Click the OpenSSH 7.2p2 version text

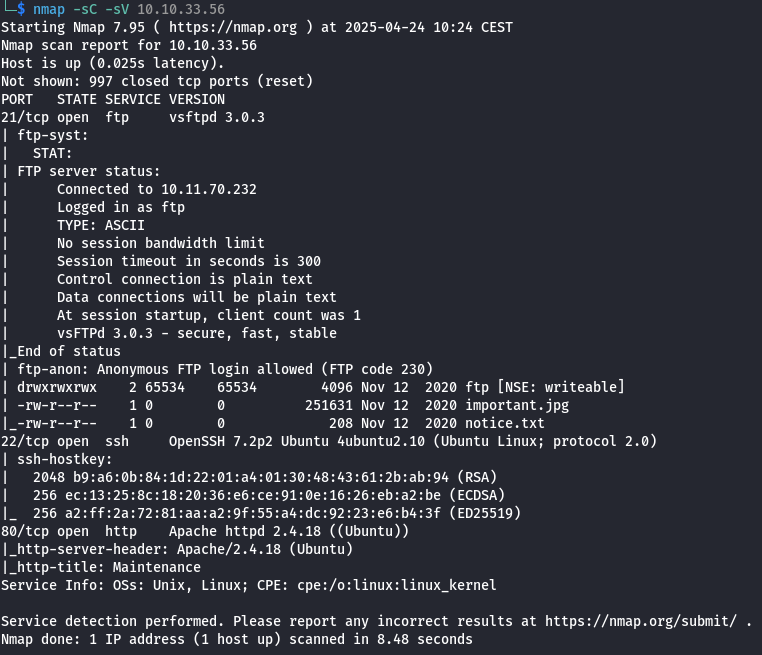[x=221, y=441]
